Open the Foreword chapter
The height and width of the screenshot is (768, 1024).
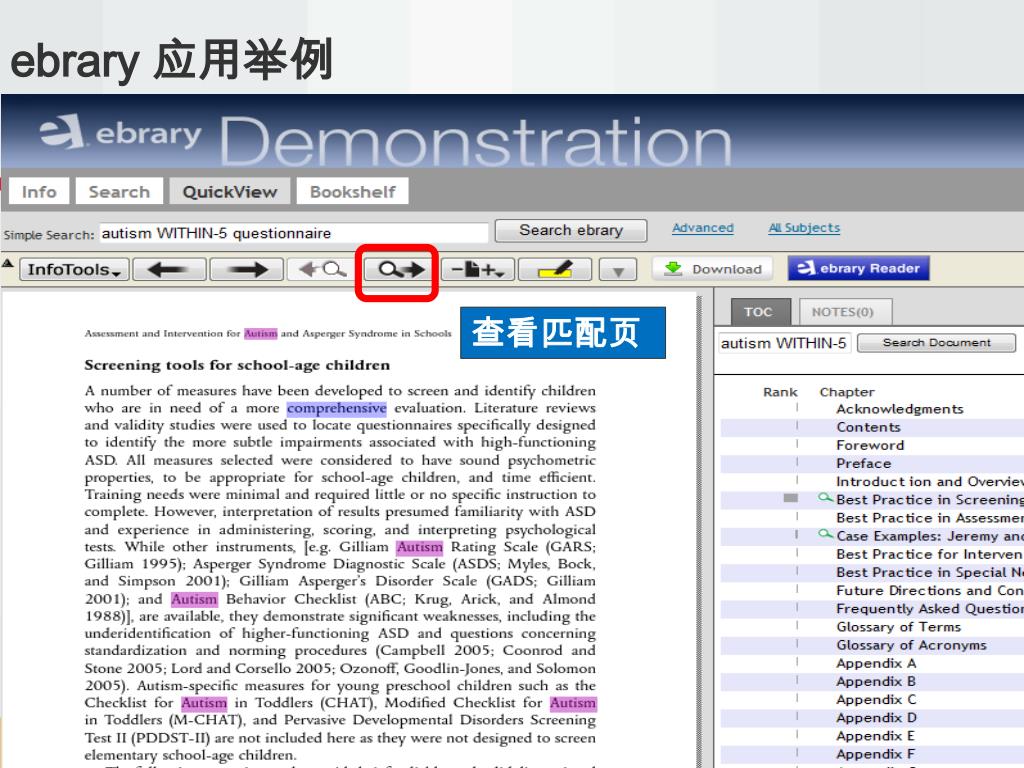pos(870,445)
